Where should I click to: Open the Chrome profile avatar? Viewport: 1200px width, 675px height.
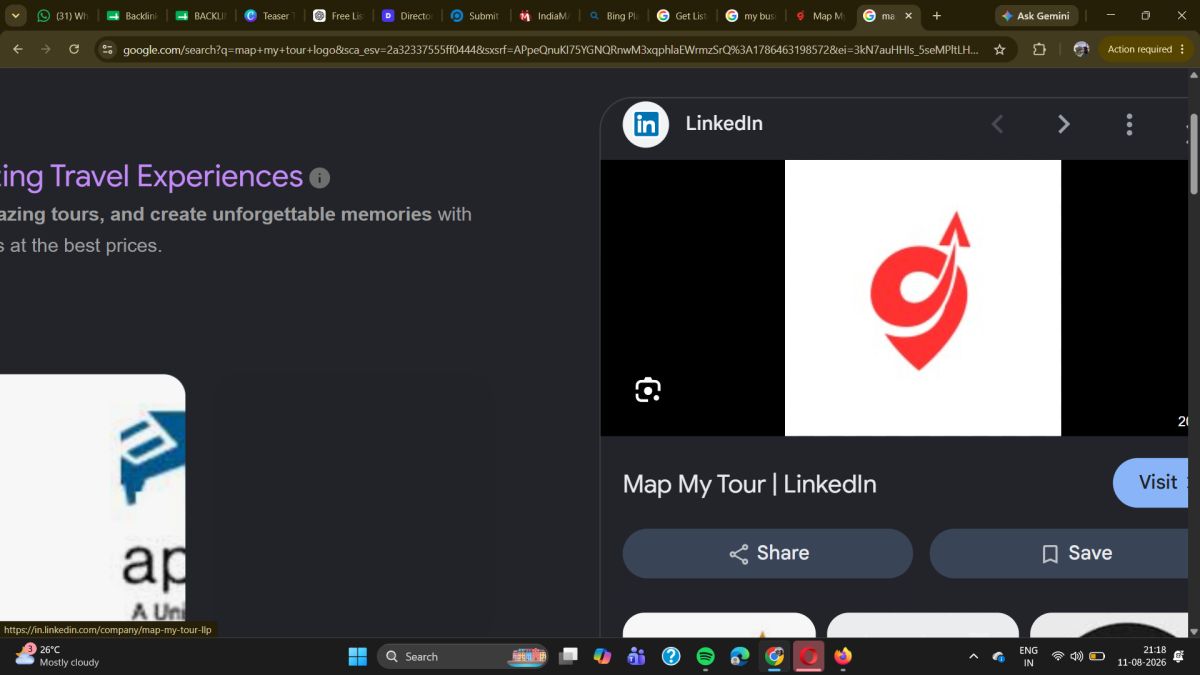click(1080, 49)
